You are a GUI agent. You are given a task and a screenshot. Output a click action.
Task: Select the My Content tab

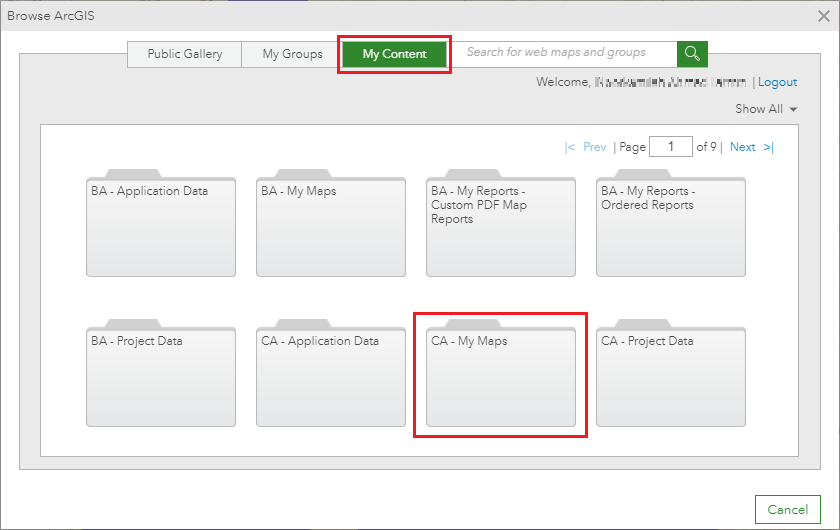coord(394,54)
